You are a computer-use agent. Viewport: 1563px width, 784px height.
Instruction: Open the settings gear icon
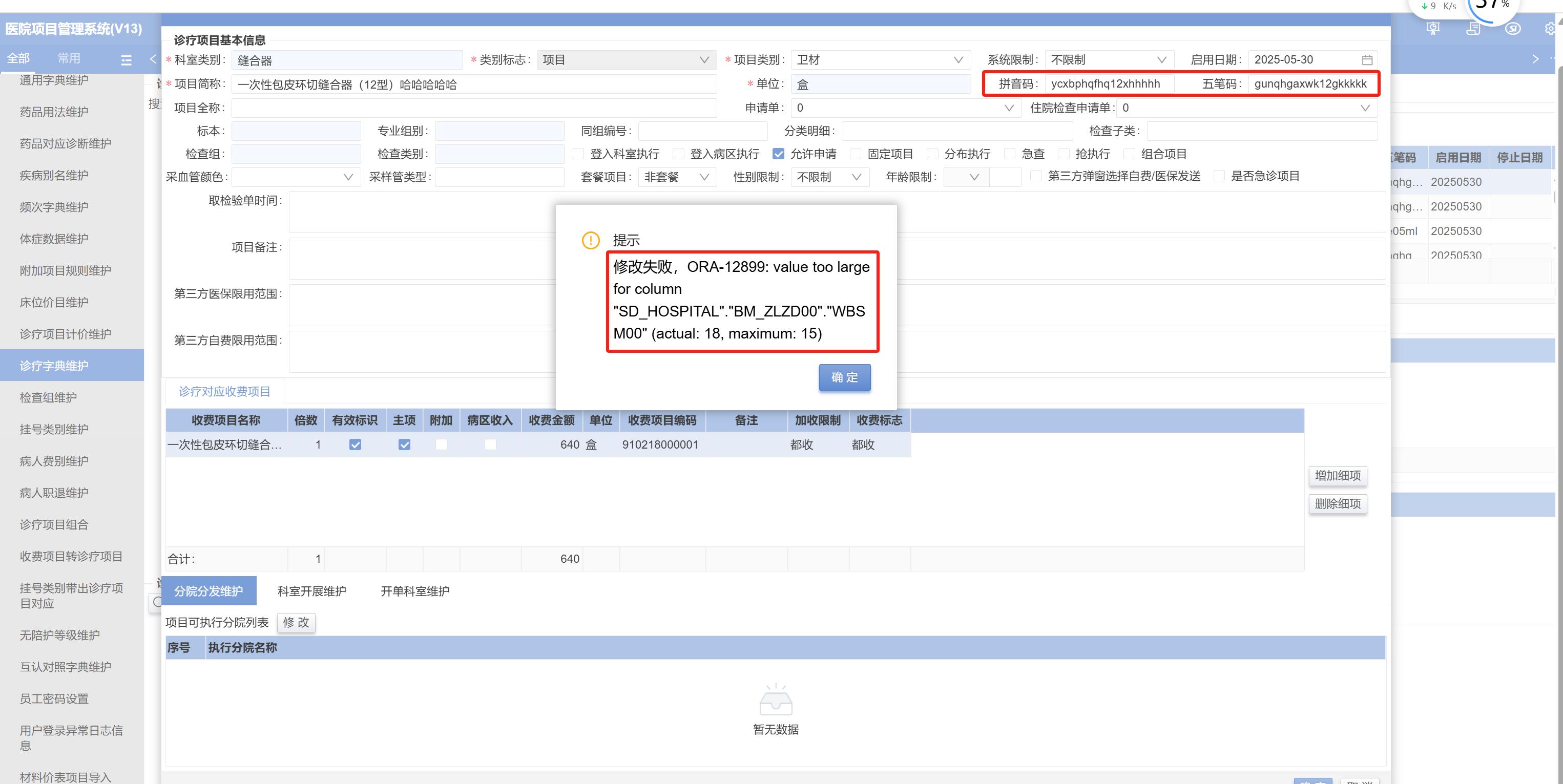1550,29
